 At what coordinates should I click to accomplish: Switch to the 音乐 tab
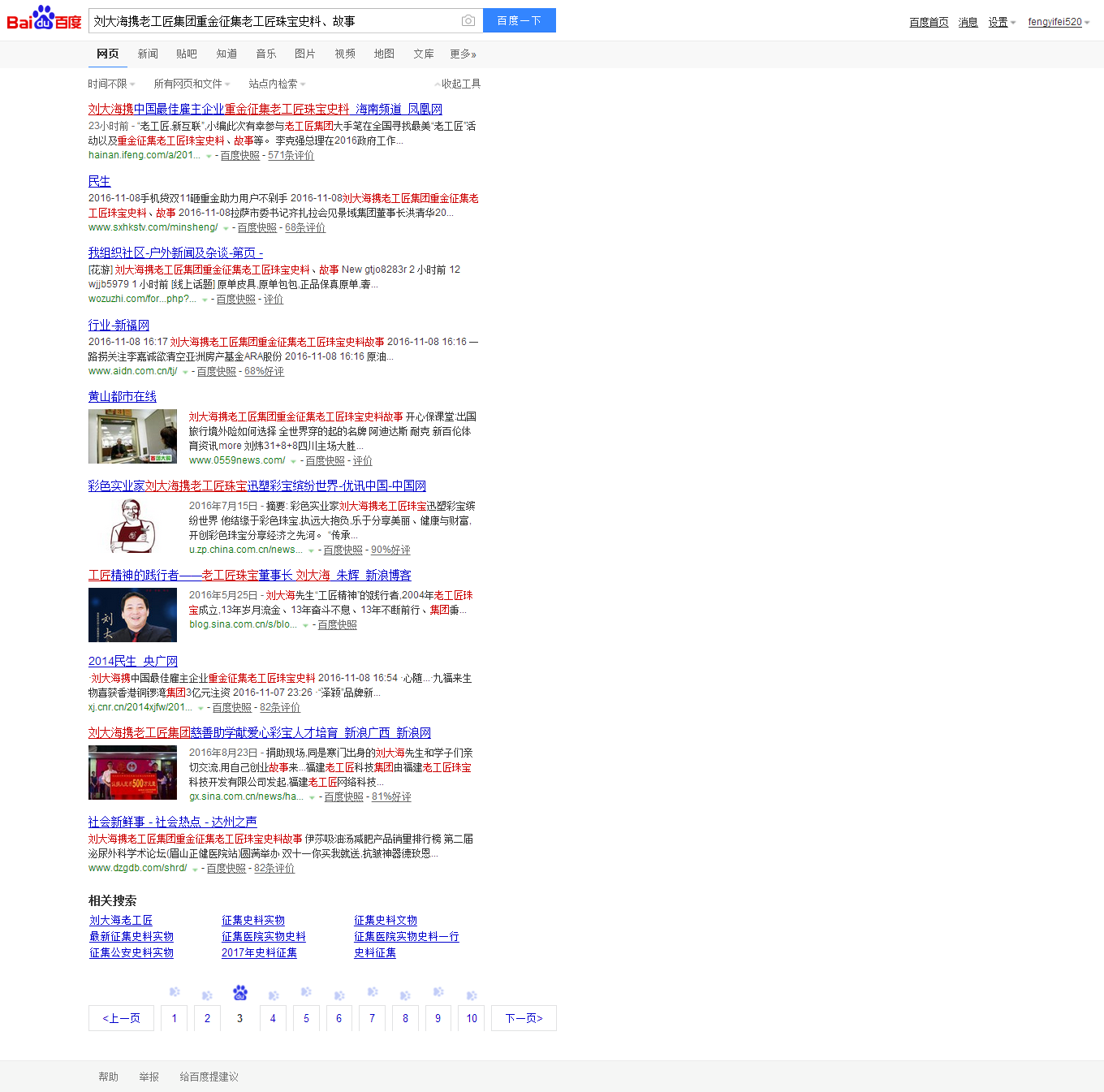point(266,54)
